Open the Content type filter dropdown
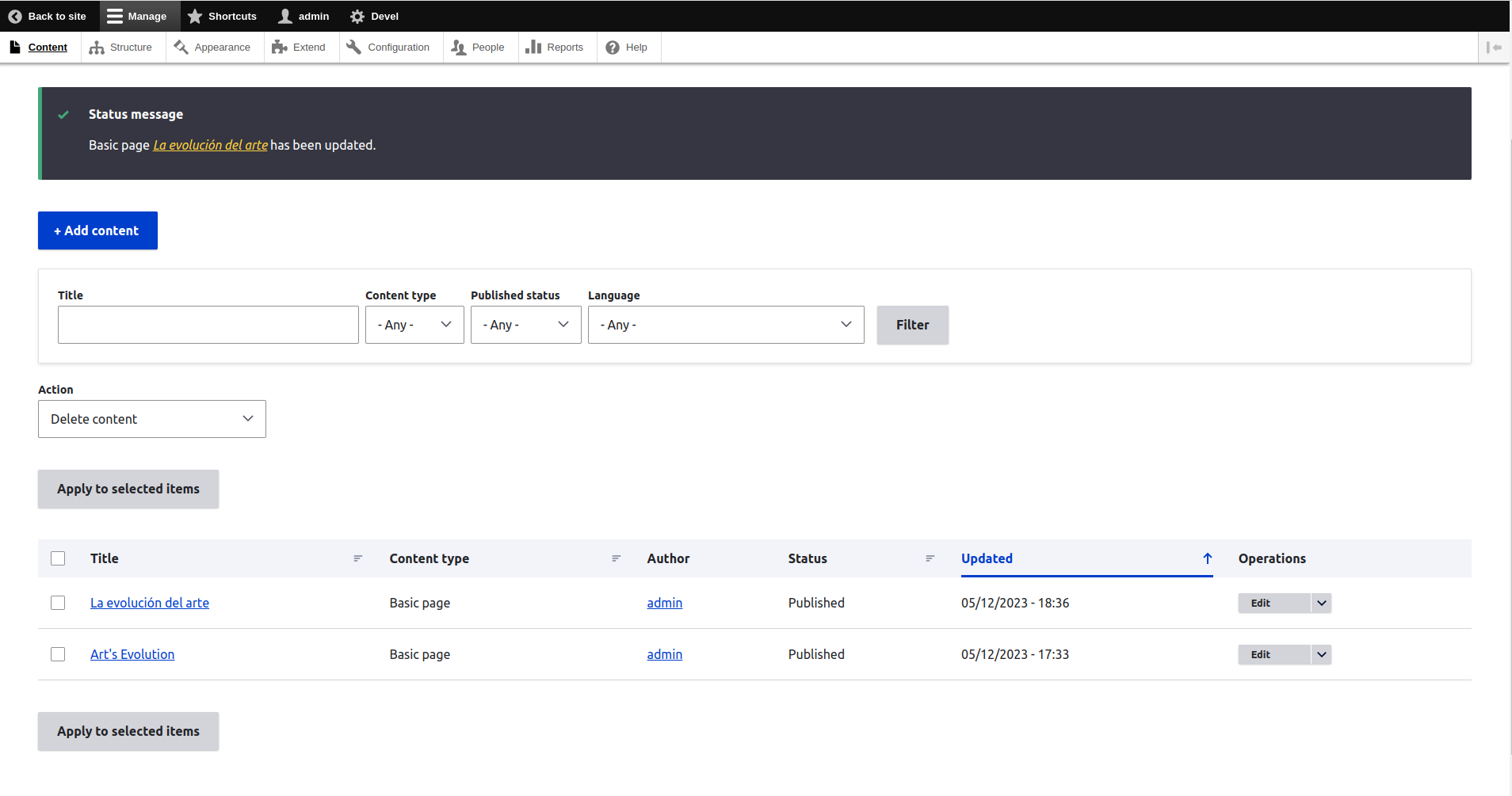This screenshot has height=796, width=1512. tap(414, 325)
